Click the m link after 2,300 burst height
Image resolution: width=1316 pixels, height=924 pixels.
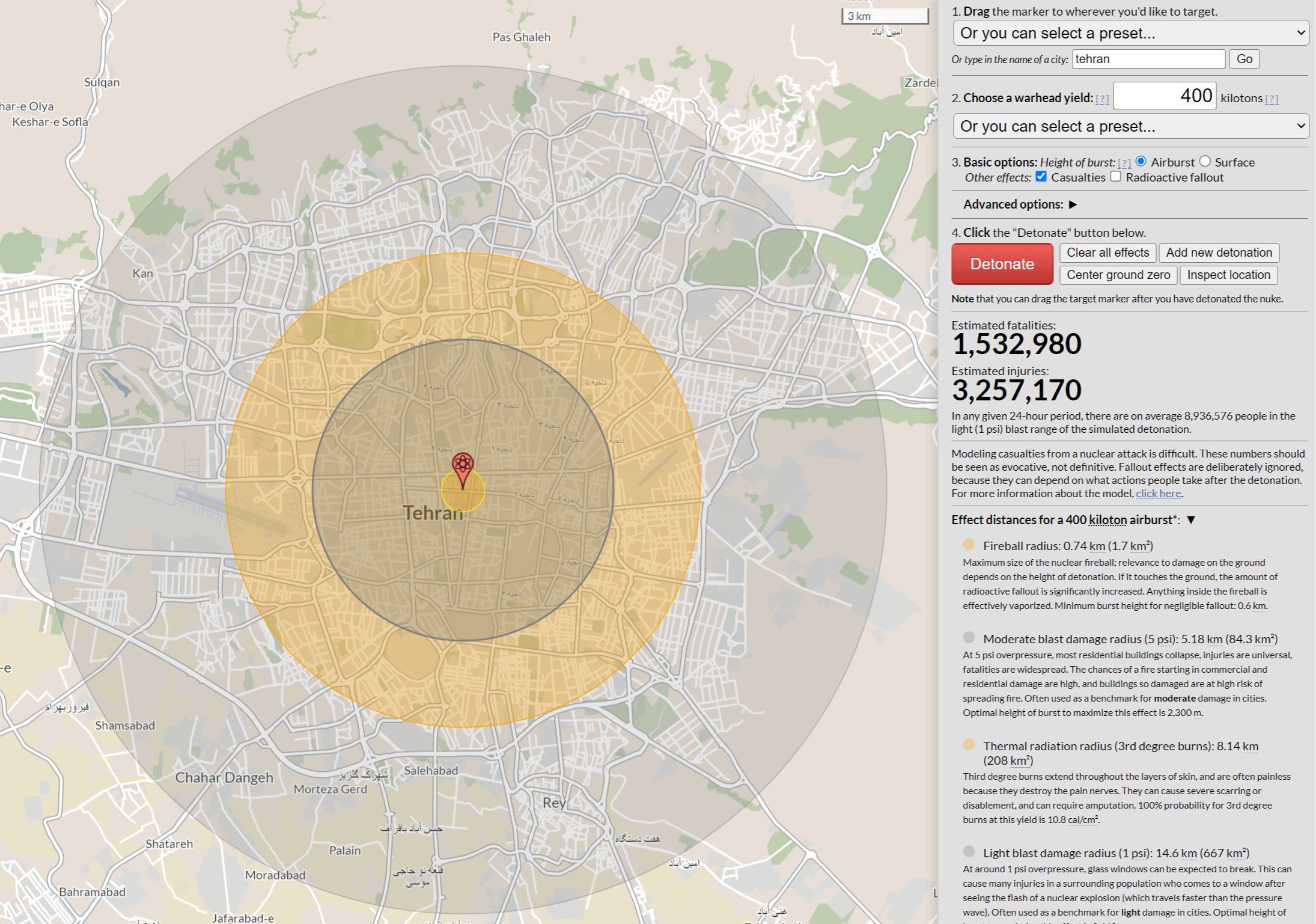tap(1197, 713)
